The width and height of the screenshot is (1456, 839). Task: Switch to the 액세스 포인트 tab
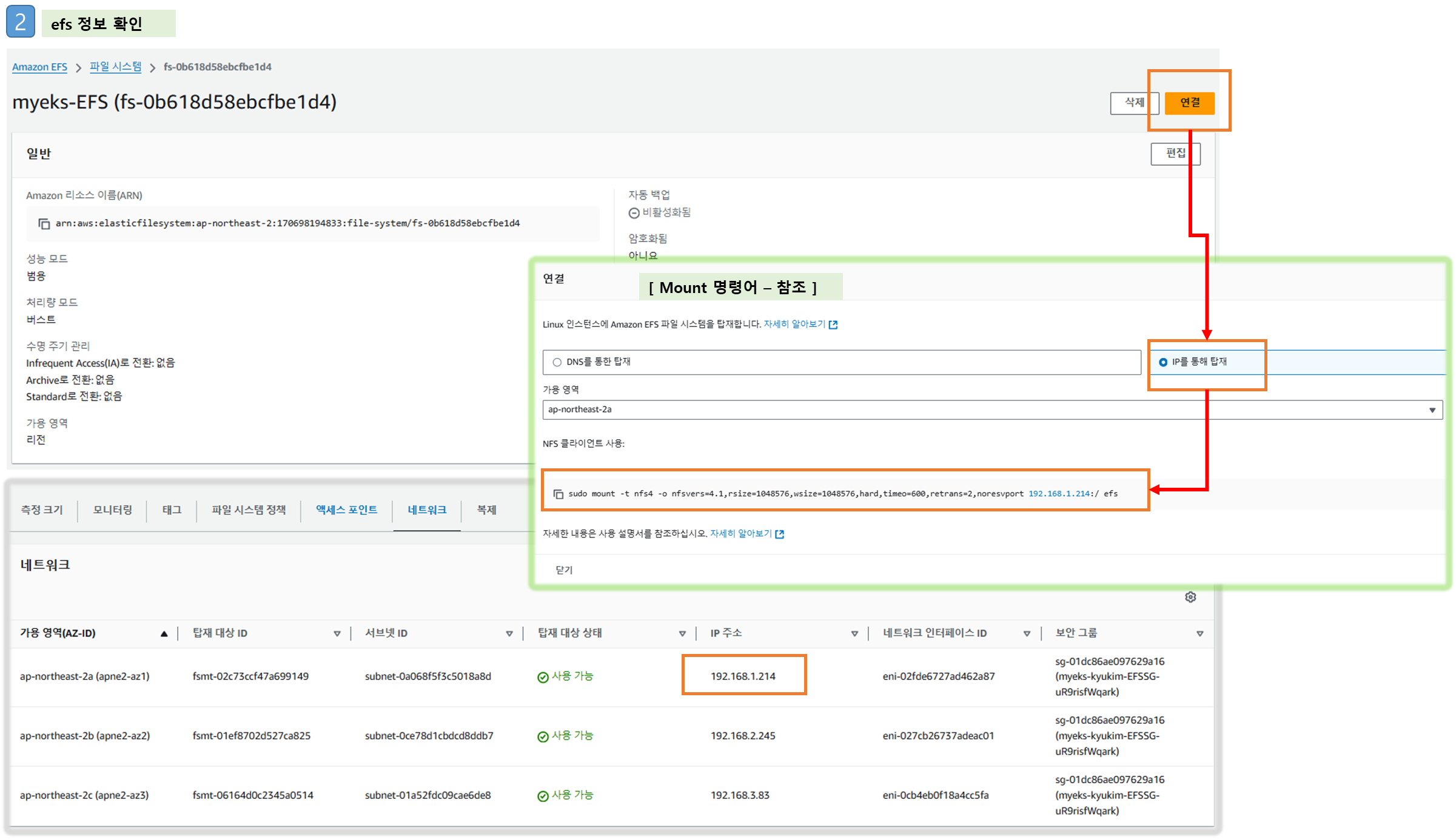click(x=346, y=510)
